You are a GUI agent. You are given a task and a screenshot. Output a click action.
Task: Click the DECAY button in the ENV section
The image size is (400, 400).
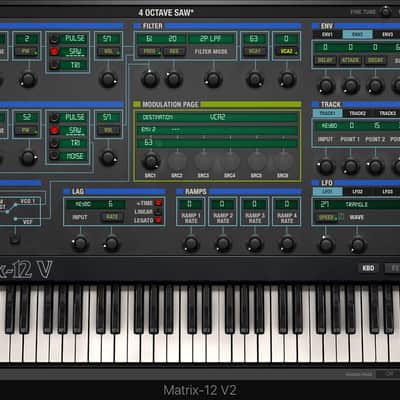tap(375, 60)
